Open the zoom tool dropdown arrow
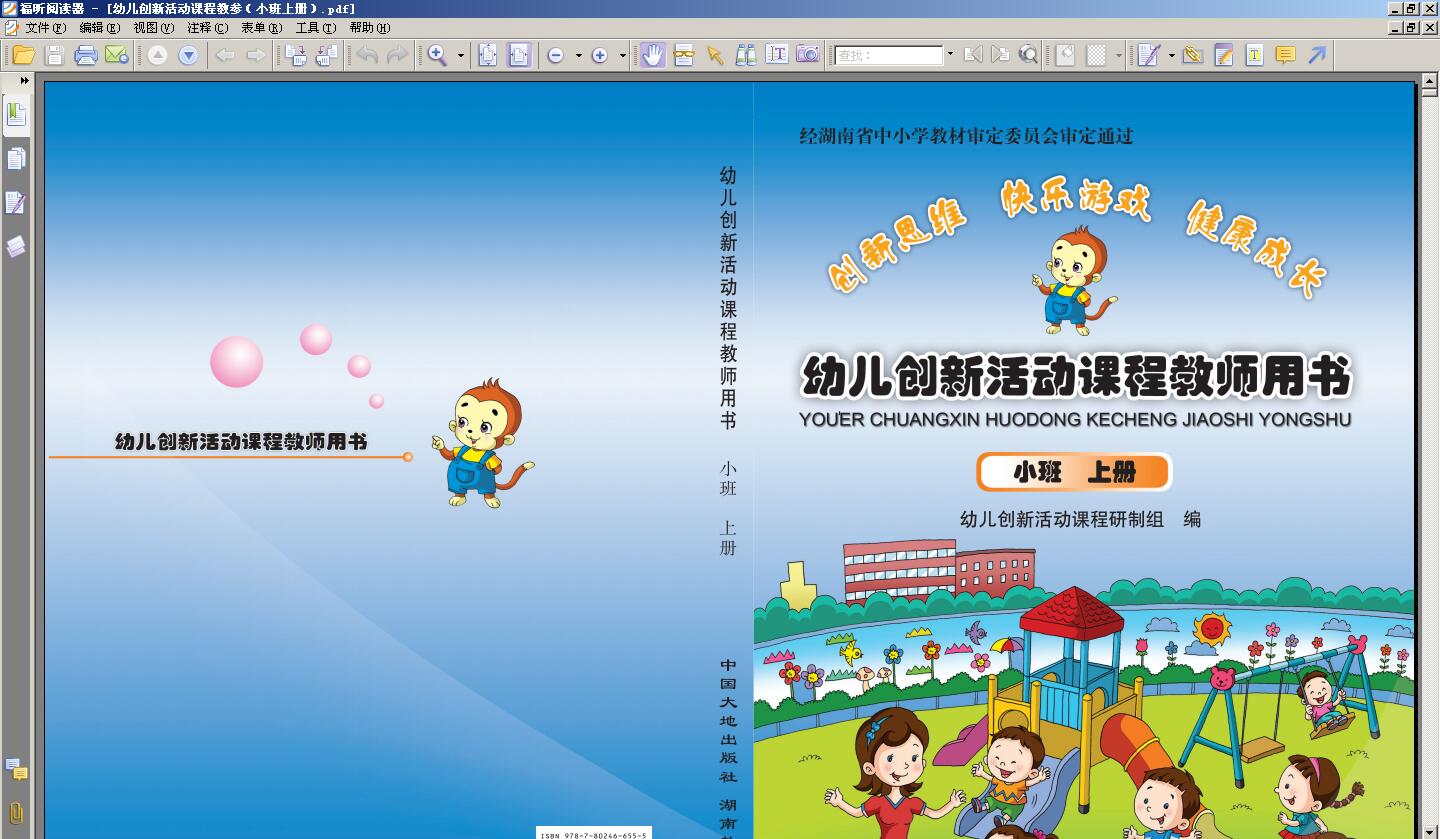The height and width of the screenshot is (839, 1440). [461, 56]
